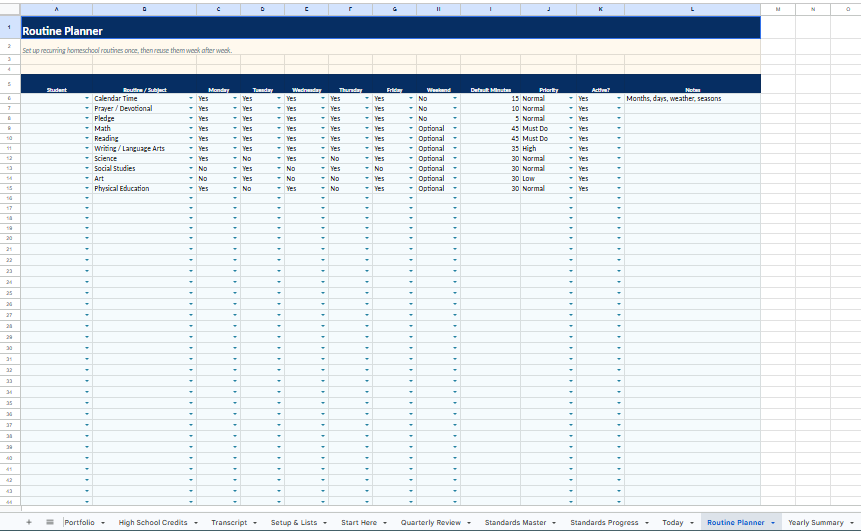The image size is (861, 531).
Task: Open Setup & Lists tab dropdown arrow
Action: point(325,523)
